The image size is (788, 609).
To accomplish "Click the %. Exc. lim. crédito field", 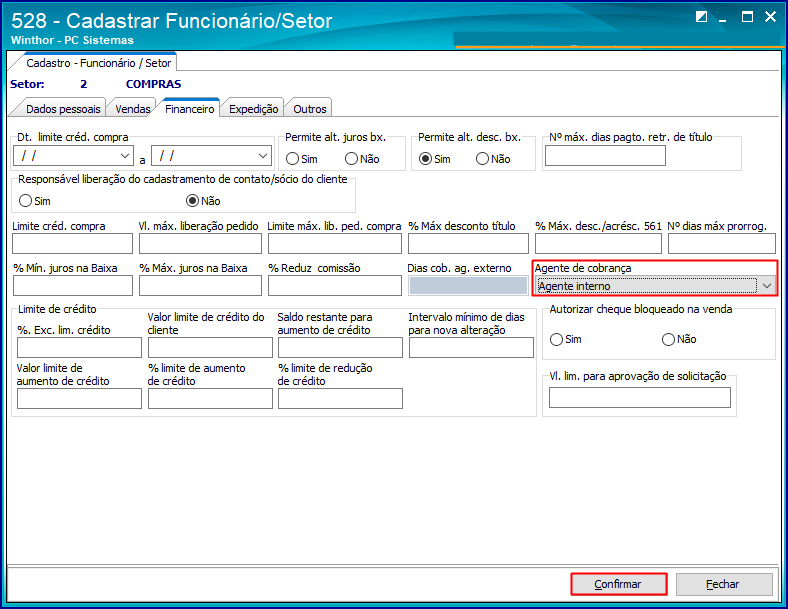I will point(79,347).
